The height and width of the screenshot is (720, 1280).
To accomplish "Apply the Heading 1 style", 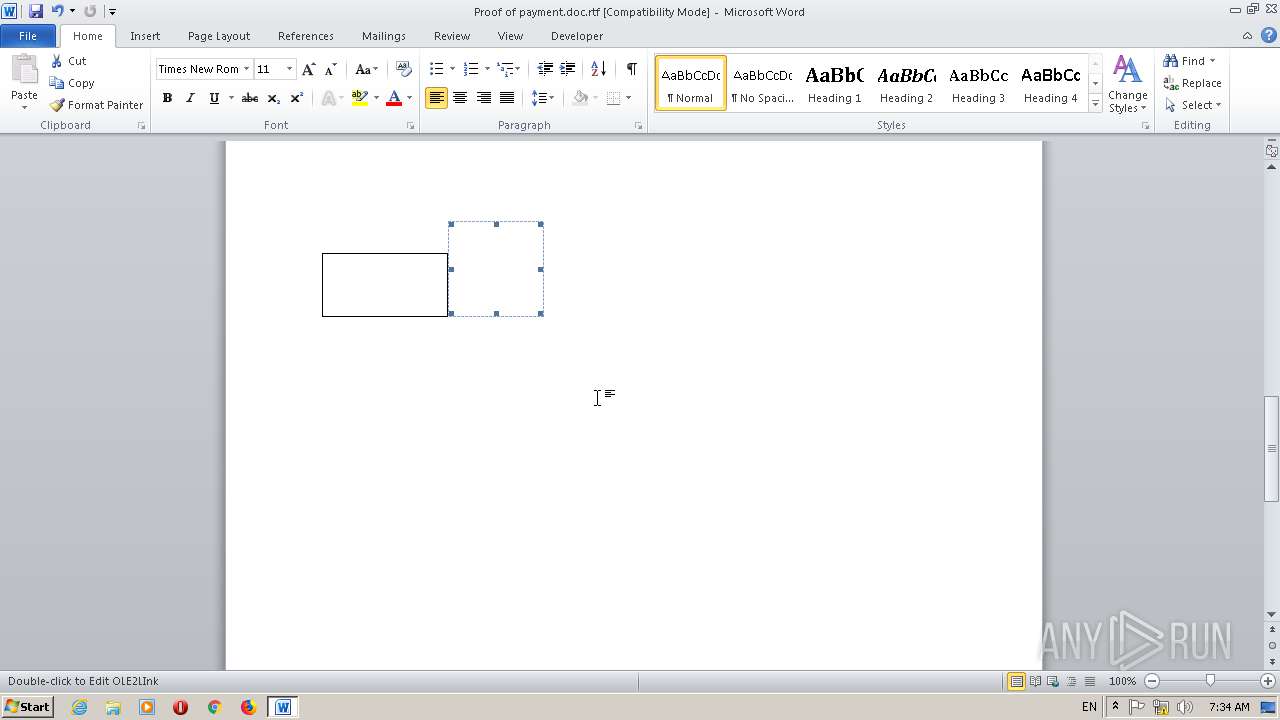I will point(834,83).
